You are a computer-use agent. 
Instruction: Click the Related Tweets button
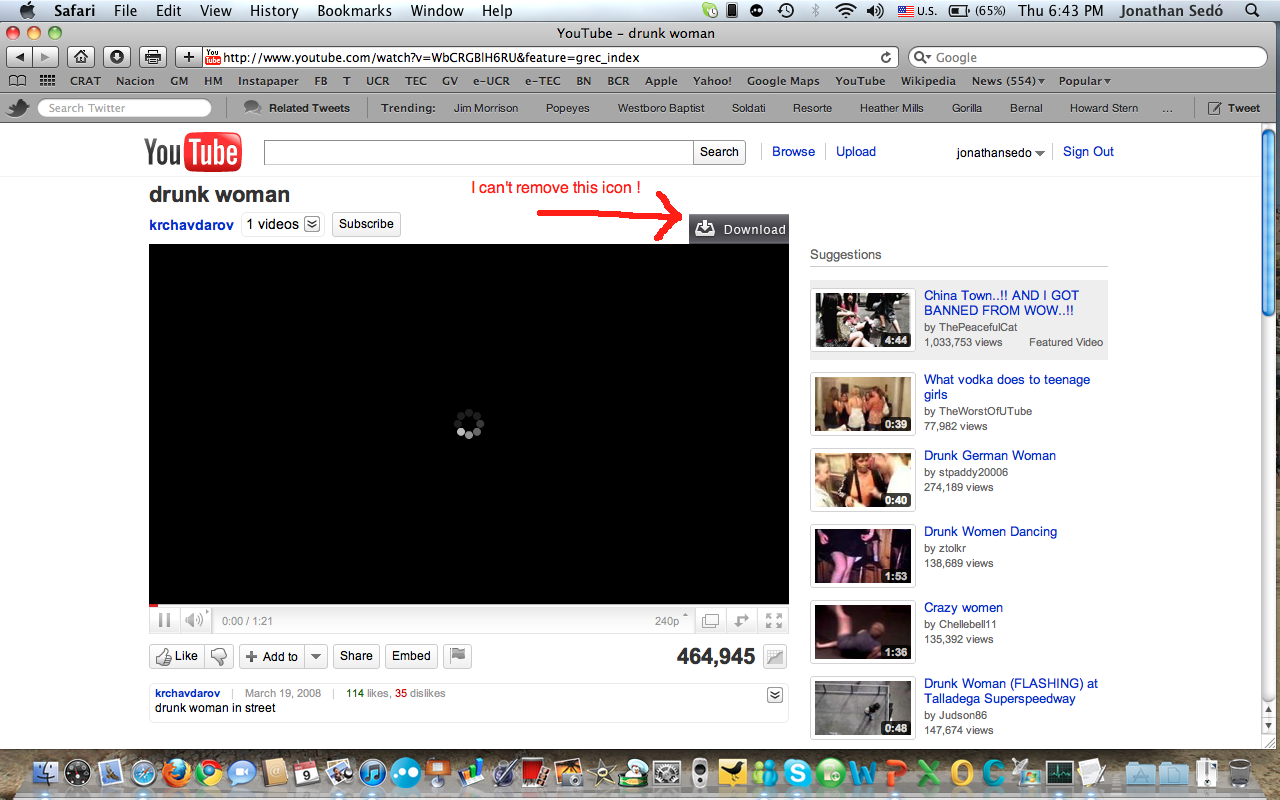coord(297,108)
